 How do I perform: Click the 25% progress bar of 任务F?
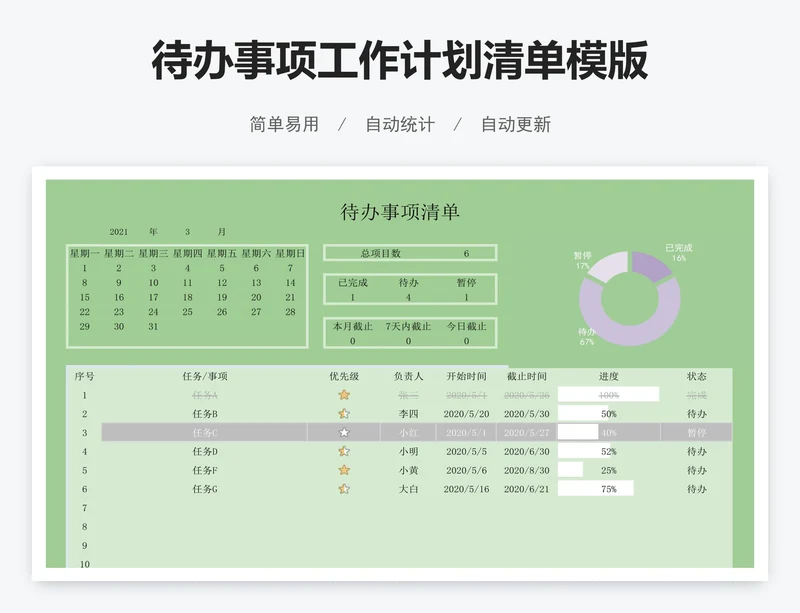click(x=570, y=470)
